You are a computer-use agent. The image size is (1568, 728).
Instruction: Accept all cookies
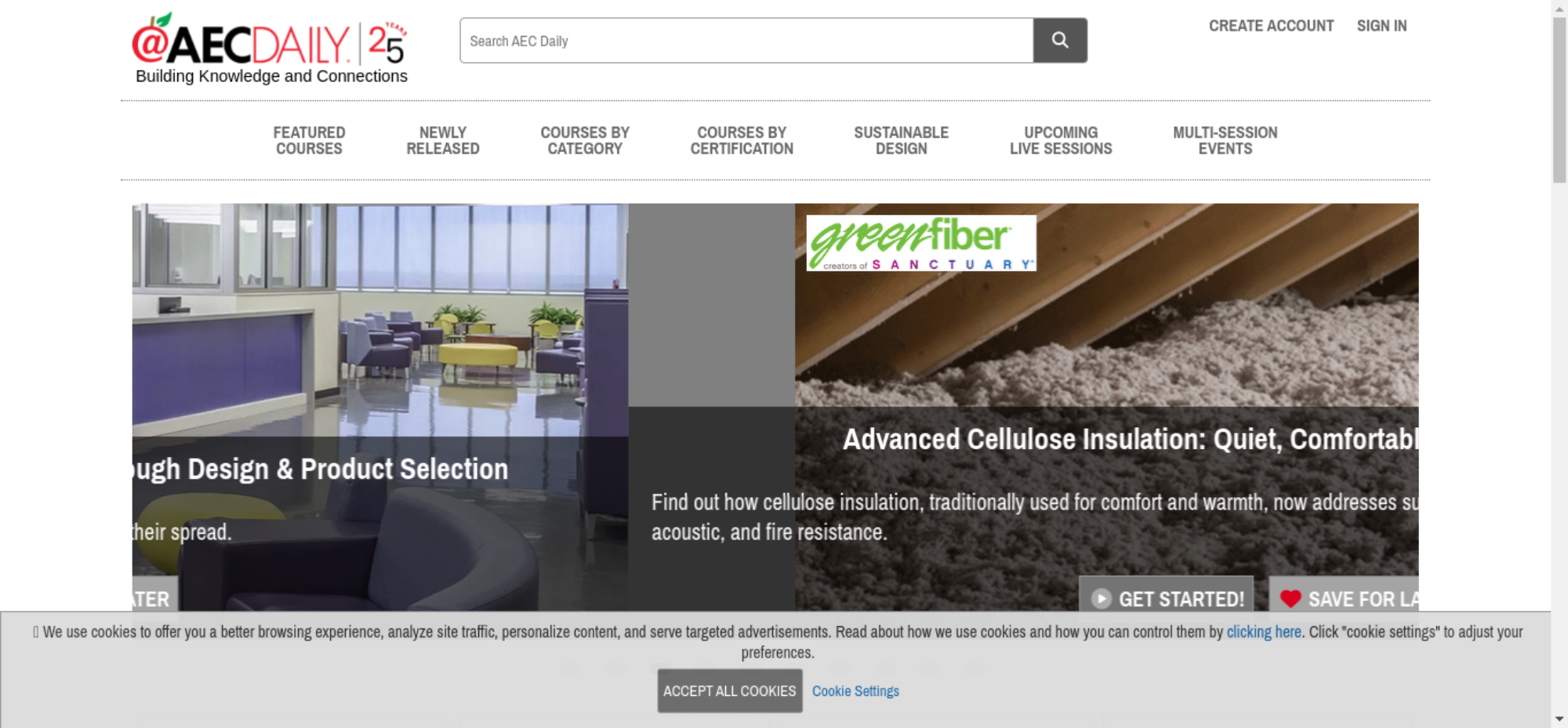730,691
